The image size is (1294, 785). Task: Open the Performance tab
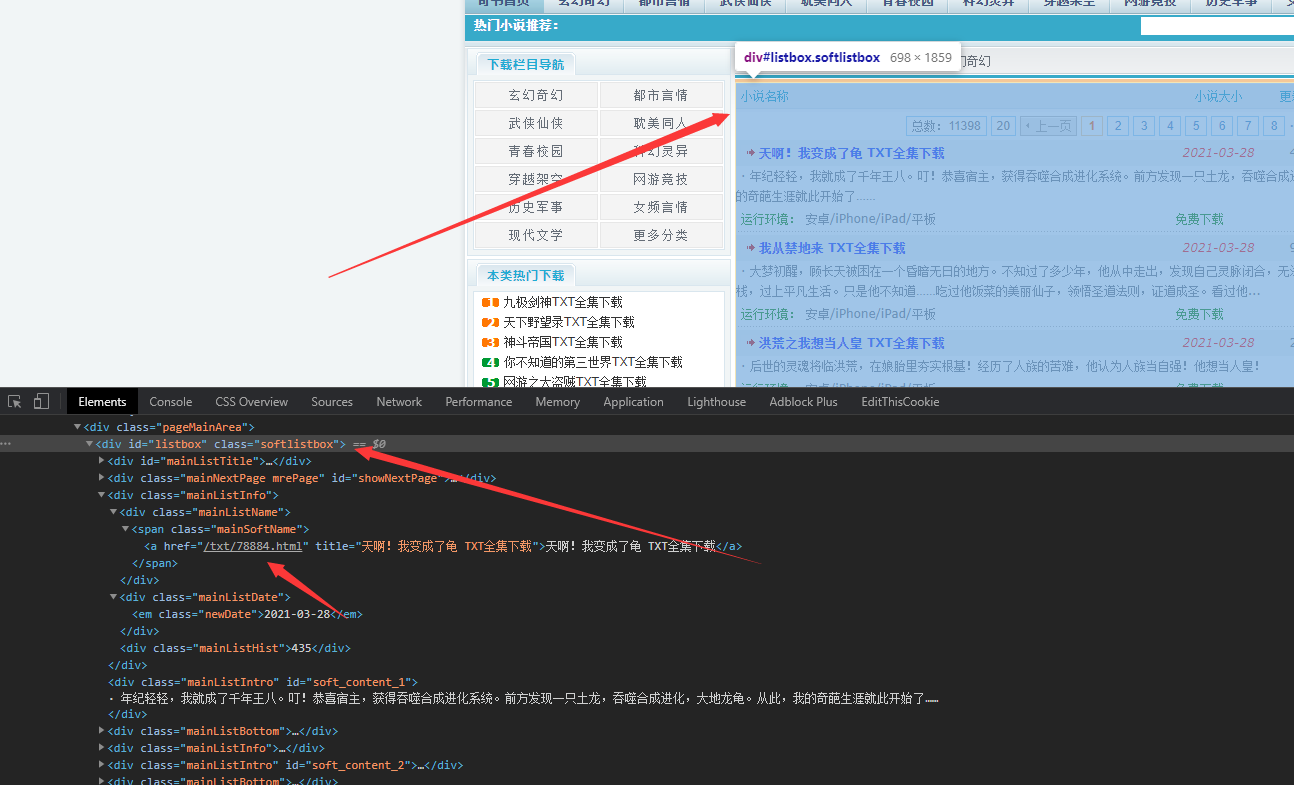(479, 401)
